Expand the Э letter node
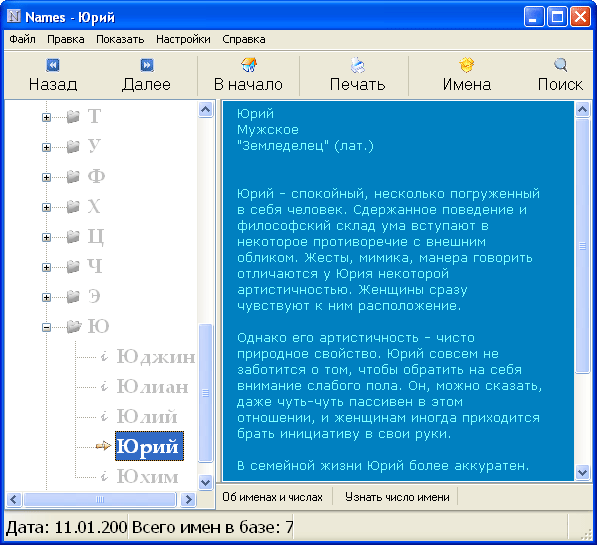597x545 pixels. point(46,297)
